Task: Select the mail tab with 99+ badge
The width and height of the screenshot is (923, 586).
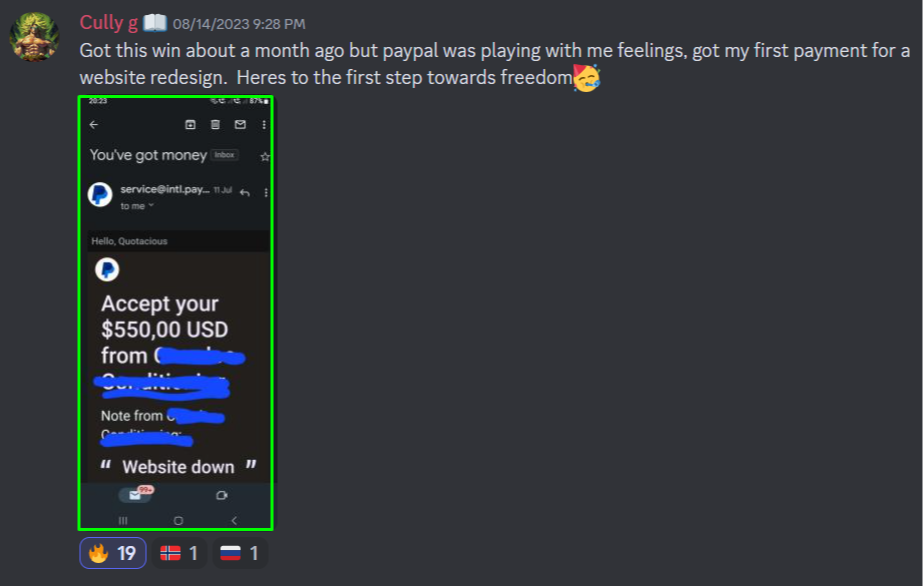Action: 136,495
